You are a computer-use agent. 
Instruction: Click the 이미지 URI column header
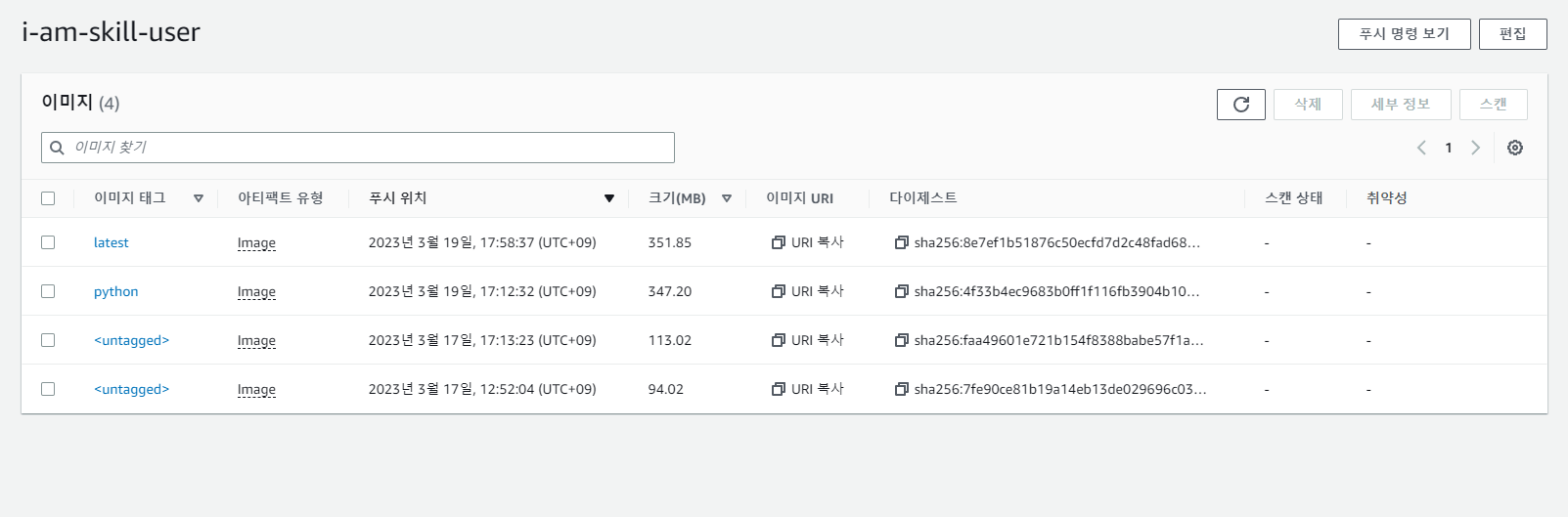coord(800,198)
